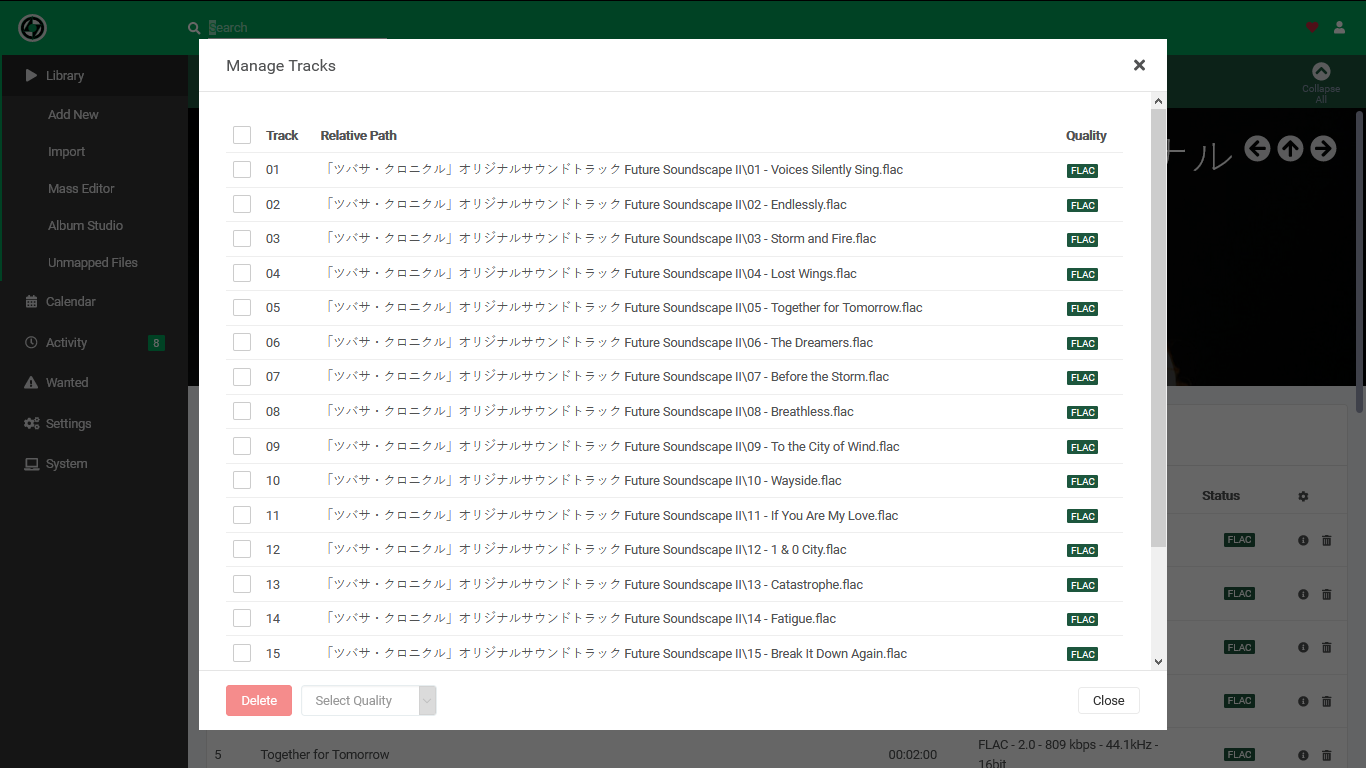Check the checkbox for track 01
Image resolution: width=1366 pixels, height=768 pixels.
[x=241, y=169]
